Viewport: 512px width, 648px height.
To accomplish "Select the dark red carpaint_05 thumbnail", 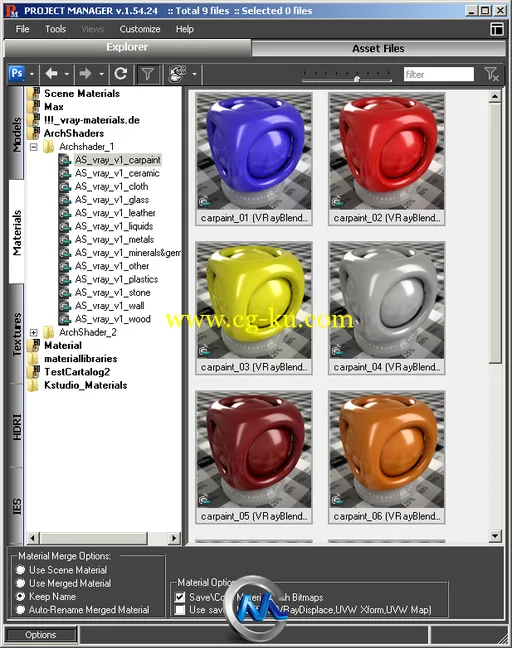I will [x=254, y=457].
